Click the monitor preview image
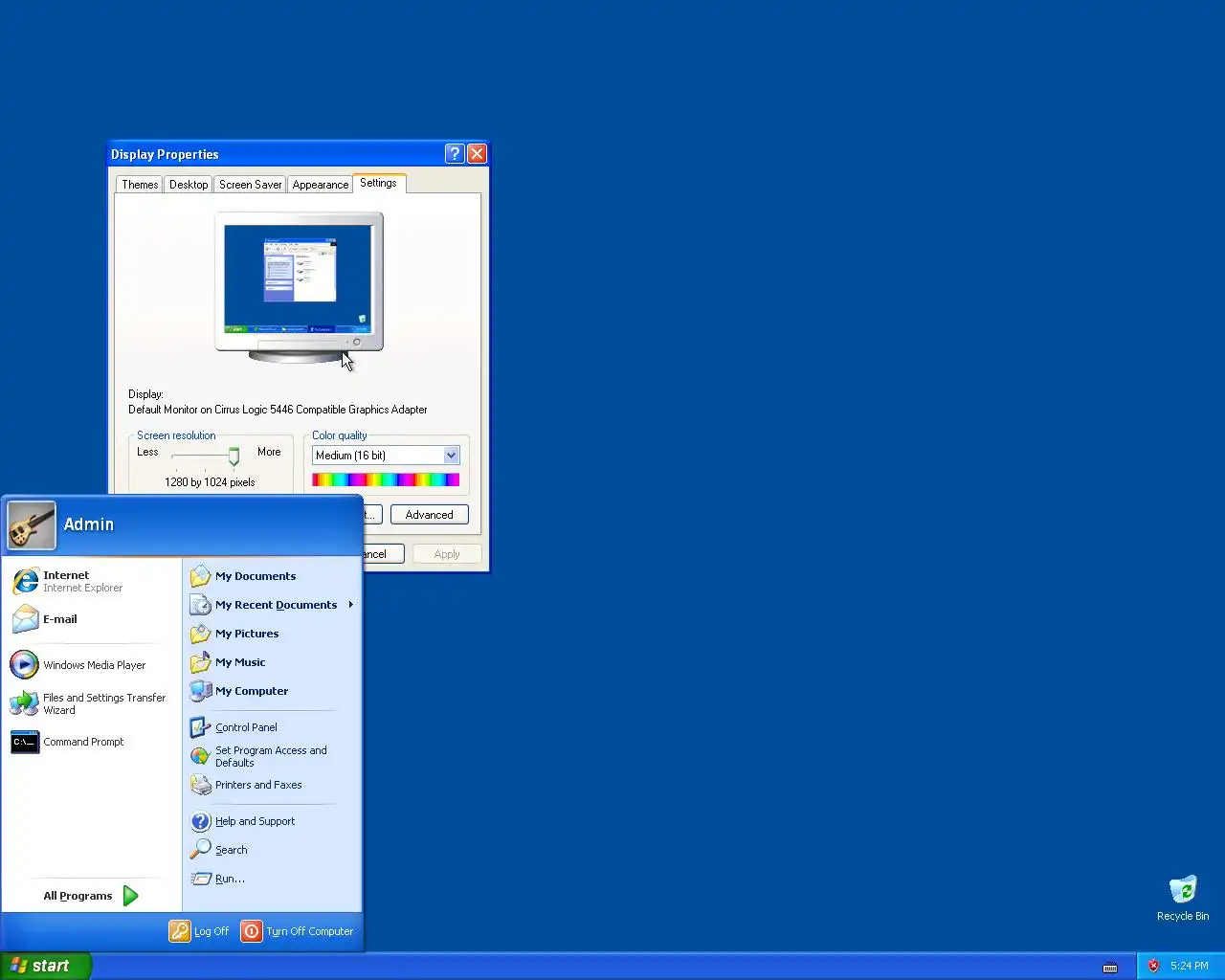The width and height of the screenshot is (1225, 980). [299, 288]
